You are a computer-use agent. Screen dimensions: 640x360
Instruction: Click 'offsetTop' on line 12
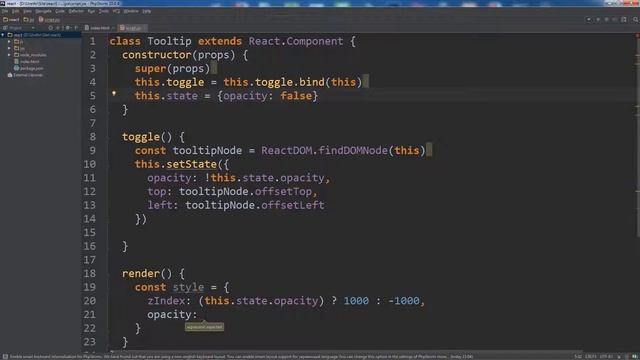point(283,191)
